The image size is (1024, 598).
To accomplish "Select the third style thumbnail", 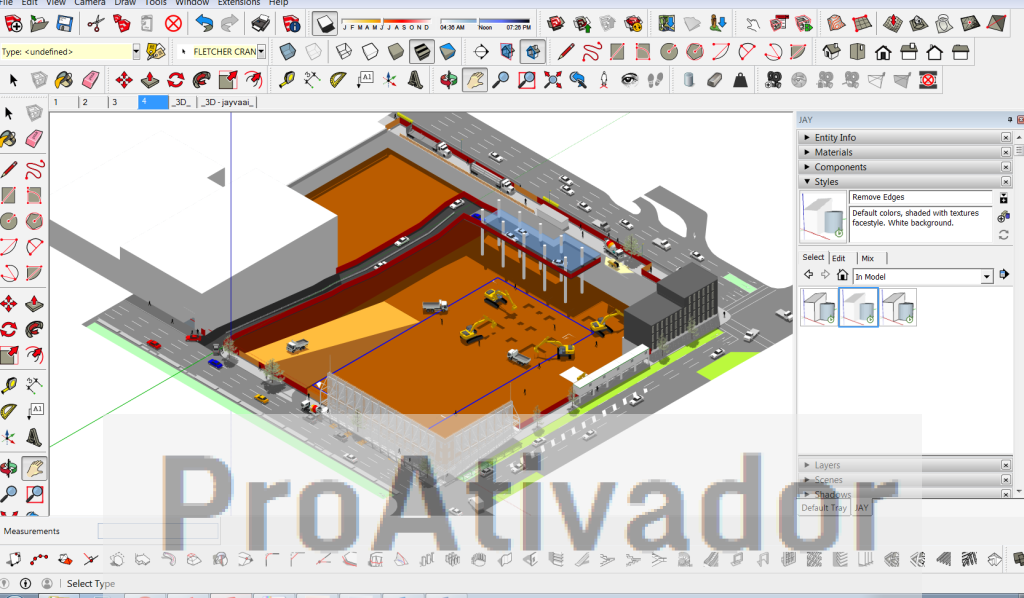I will (x=898, y=307).
